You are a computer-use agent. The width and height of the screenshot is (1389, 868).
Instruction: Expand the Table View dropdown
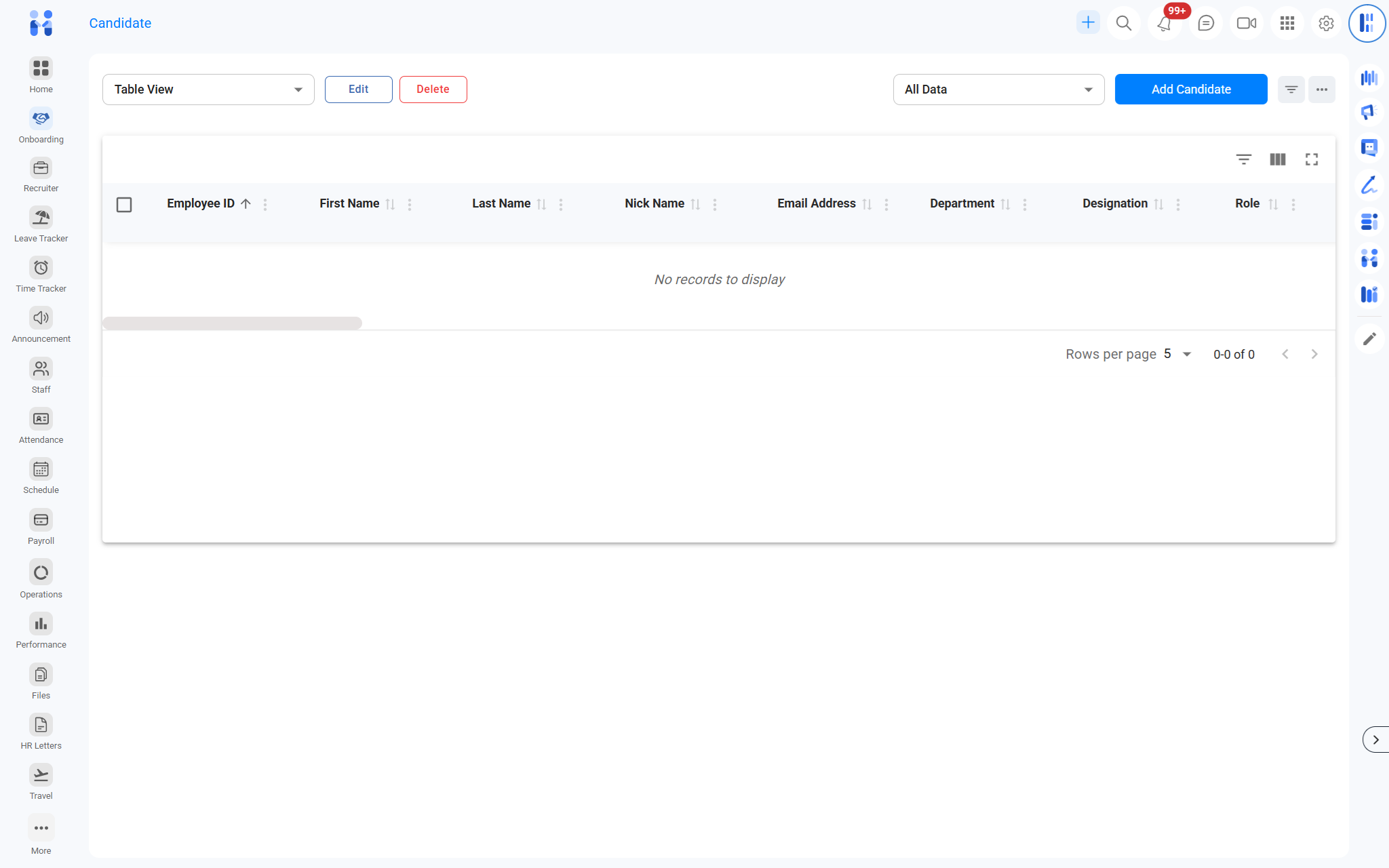click(208, 90)
